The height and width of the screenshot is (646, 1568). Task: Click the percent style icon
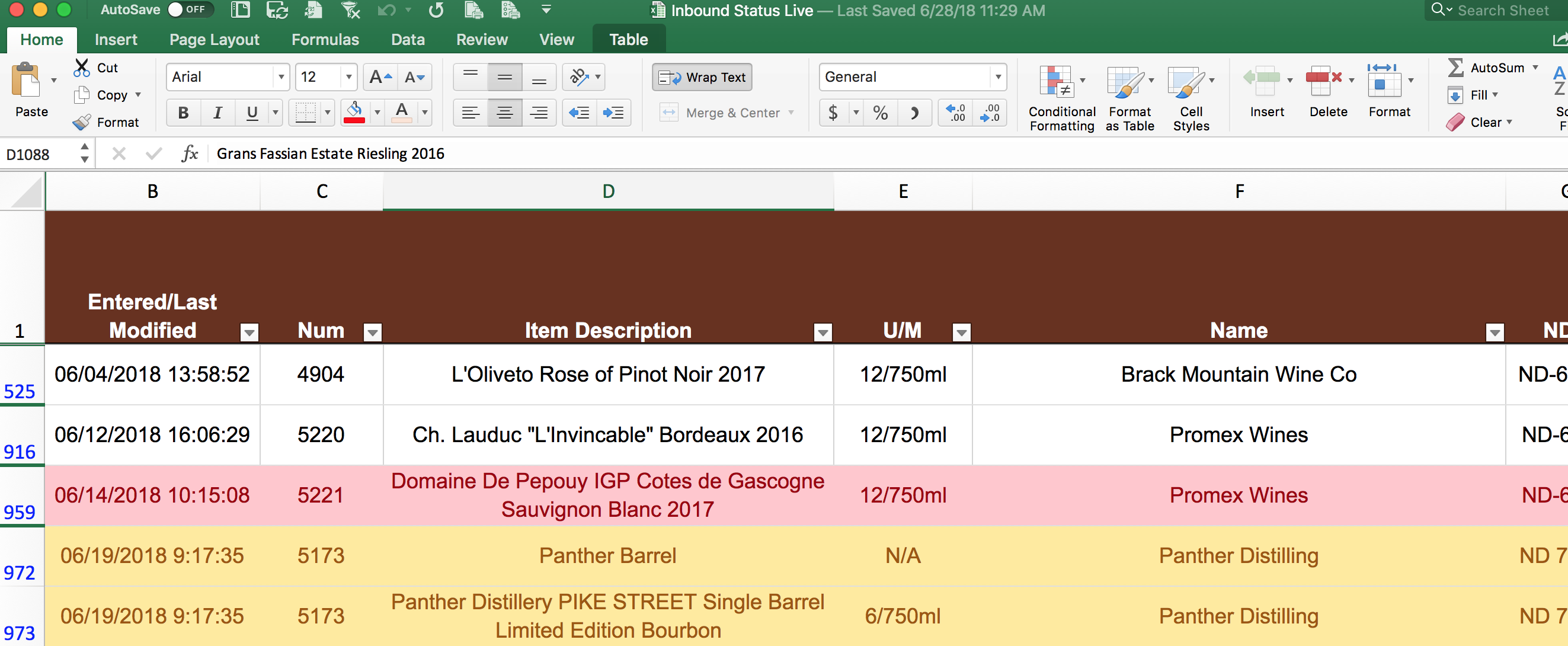pos(880,113)
